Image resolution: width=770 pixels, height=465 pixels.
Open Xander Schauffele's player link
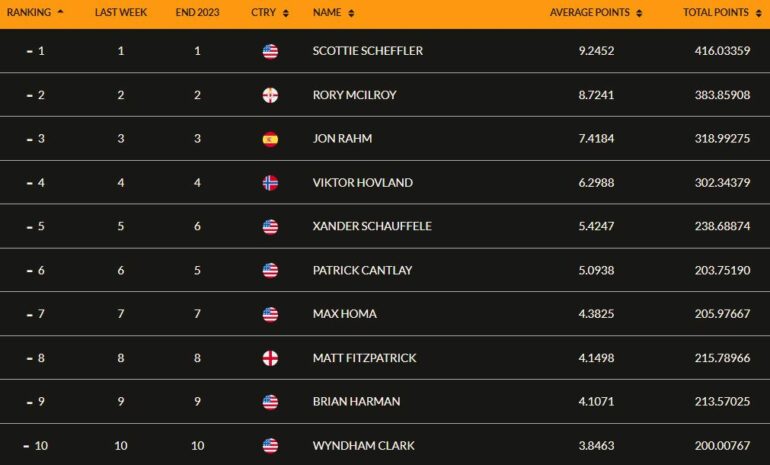coord(372,226)
